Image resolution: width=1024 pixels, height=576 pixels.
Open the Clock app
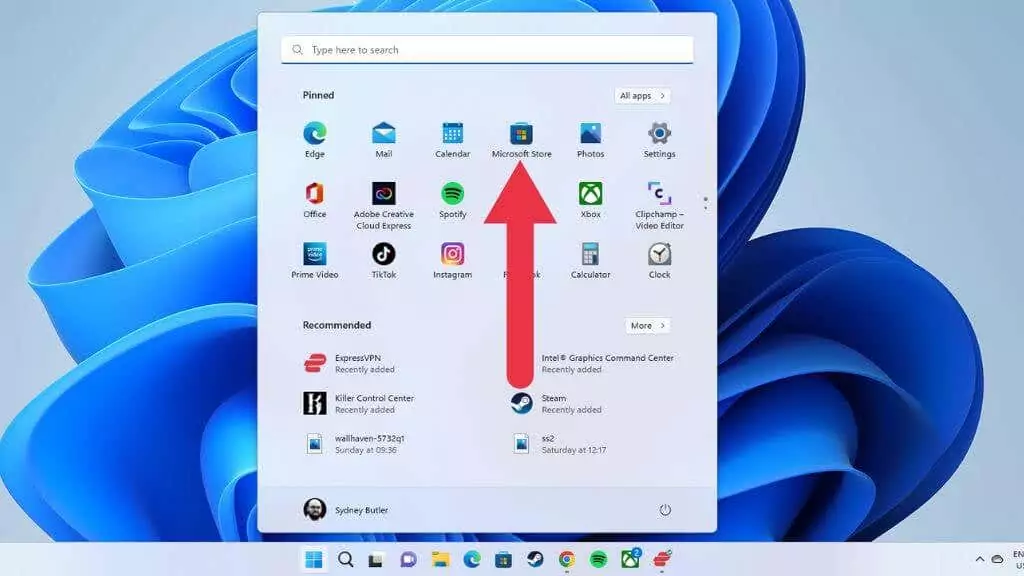(x=659, y=260)
